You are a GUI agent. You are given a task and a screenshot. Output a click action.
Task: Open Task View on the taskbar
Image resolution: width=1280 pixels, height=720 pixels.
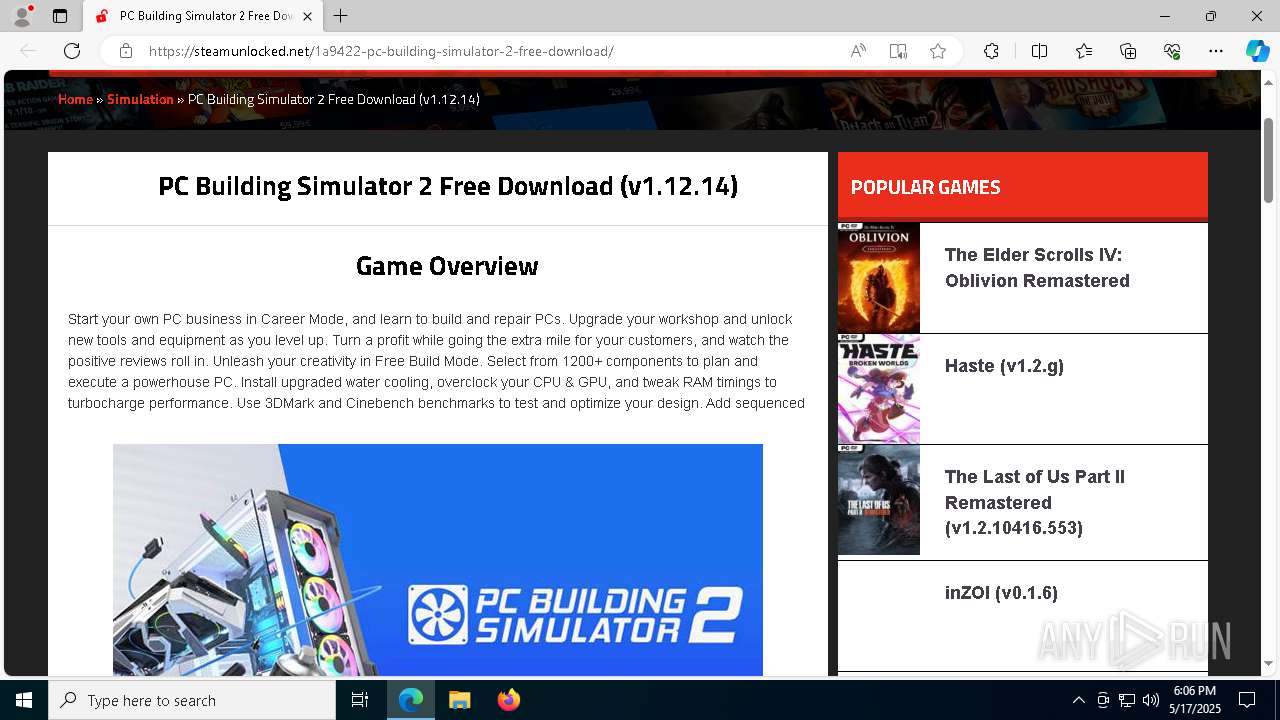(x=360, y=700)
